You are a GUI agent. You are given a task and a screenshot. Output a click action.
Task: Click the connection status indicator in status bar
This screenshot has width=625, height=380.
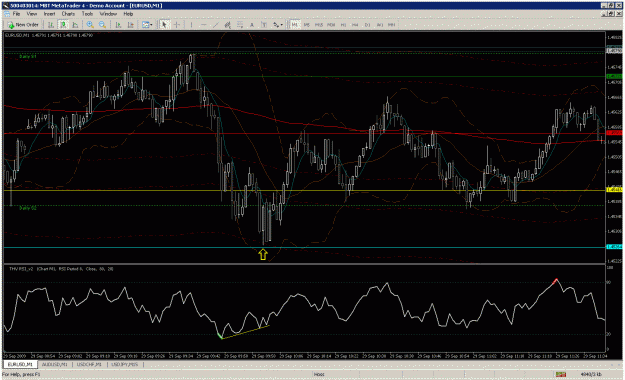(561, 374)
